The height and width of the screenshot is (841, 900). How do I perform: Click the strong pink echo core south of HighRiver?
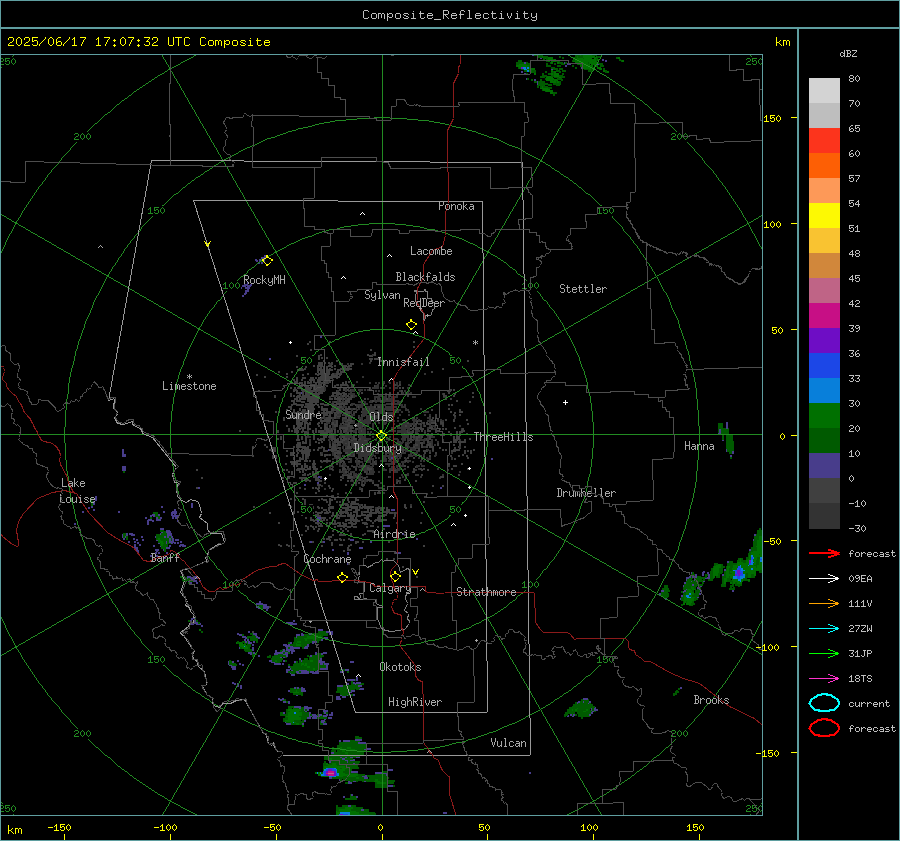coord(330,773)
